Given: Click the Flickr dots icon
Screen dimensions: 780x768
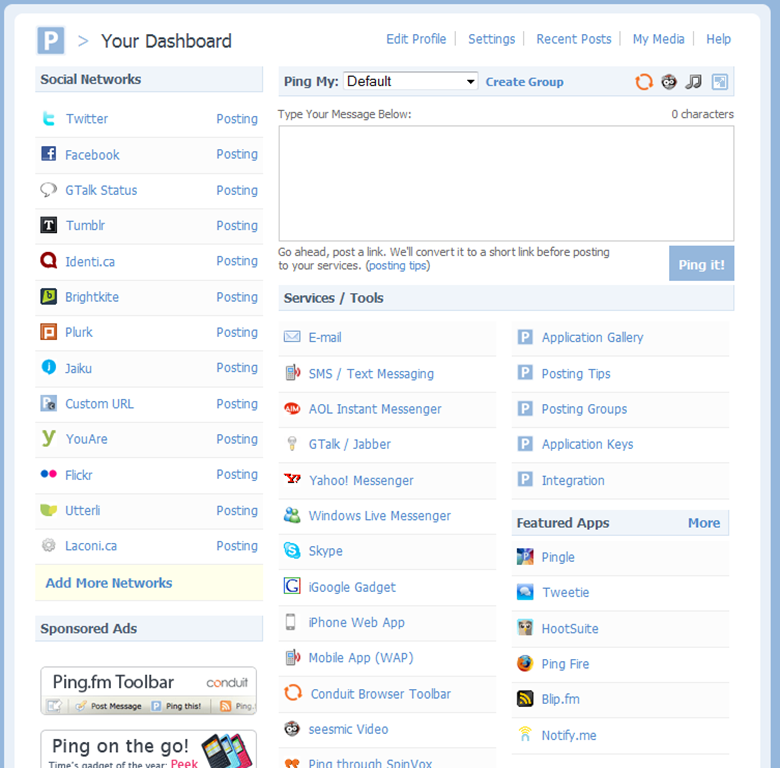Looking at the screenshot, I should click(48, 474).
